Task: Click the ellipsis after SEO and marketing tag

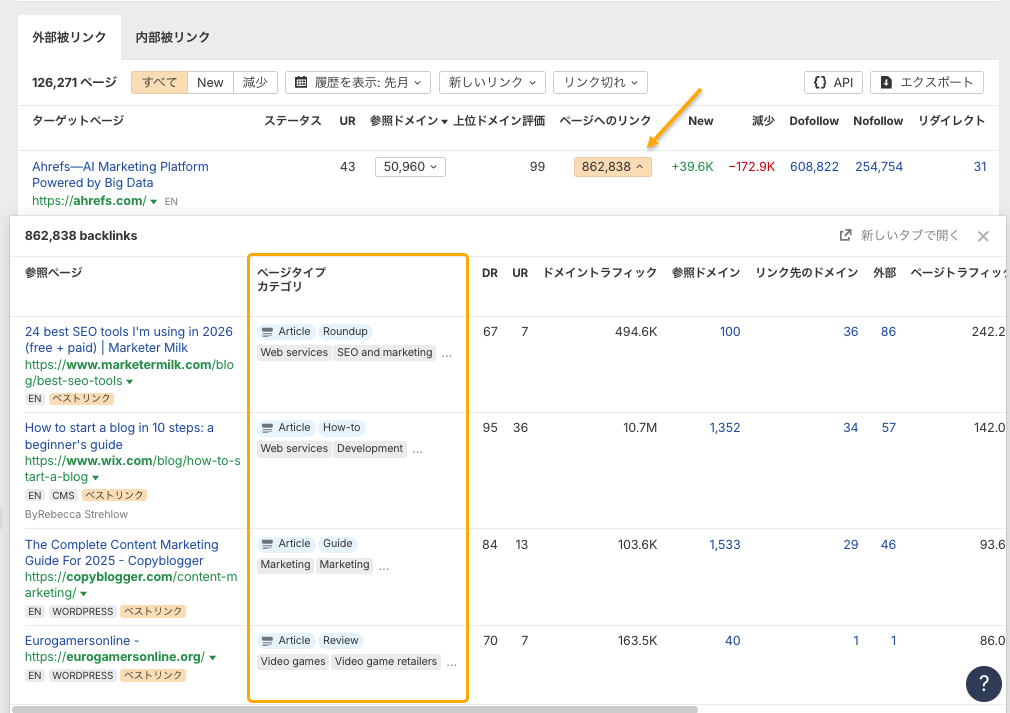Action: [447, 353]
